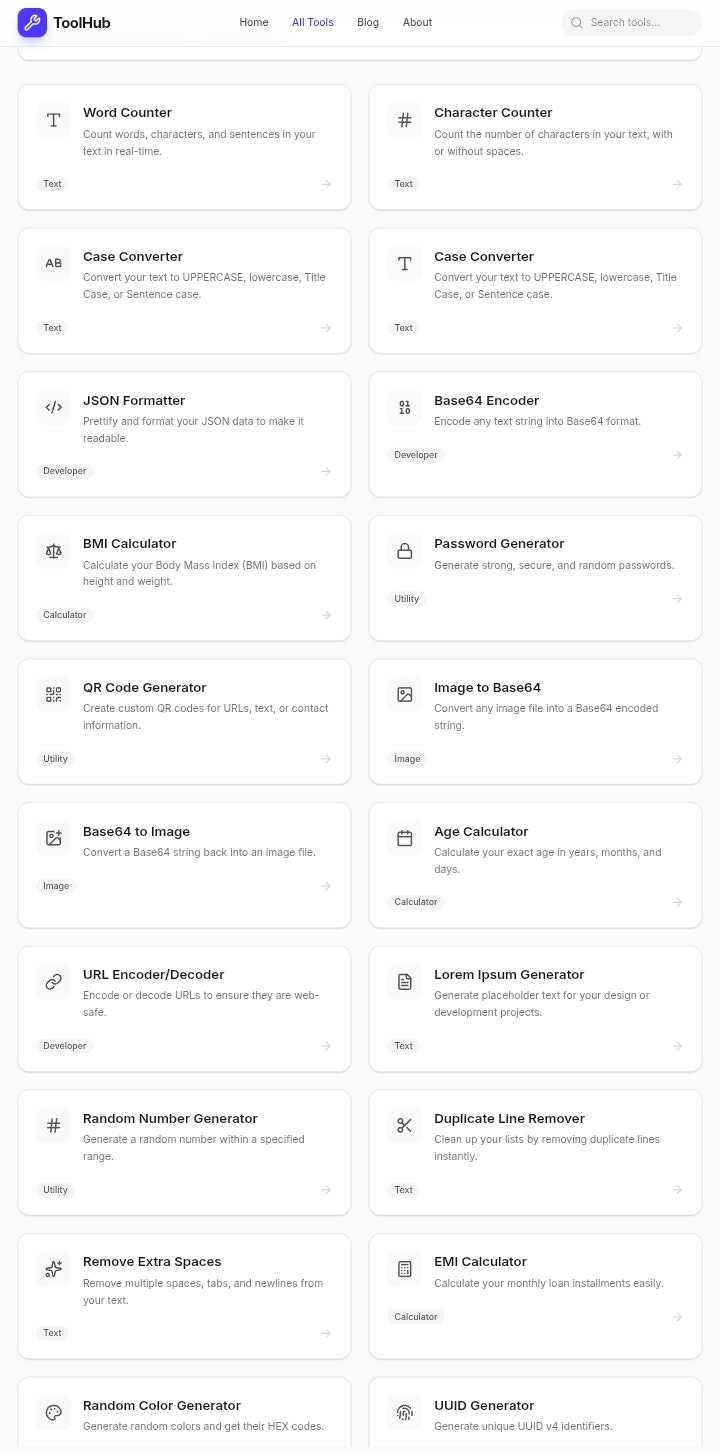Screen dimensions: 720x1455
Task: Click the Password Generator lock icon
Action: (x=404, y=551)
